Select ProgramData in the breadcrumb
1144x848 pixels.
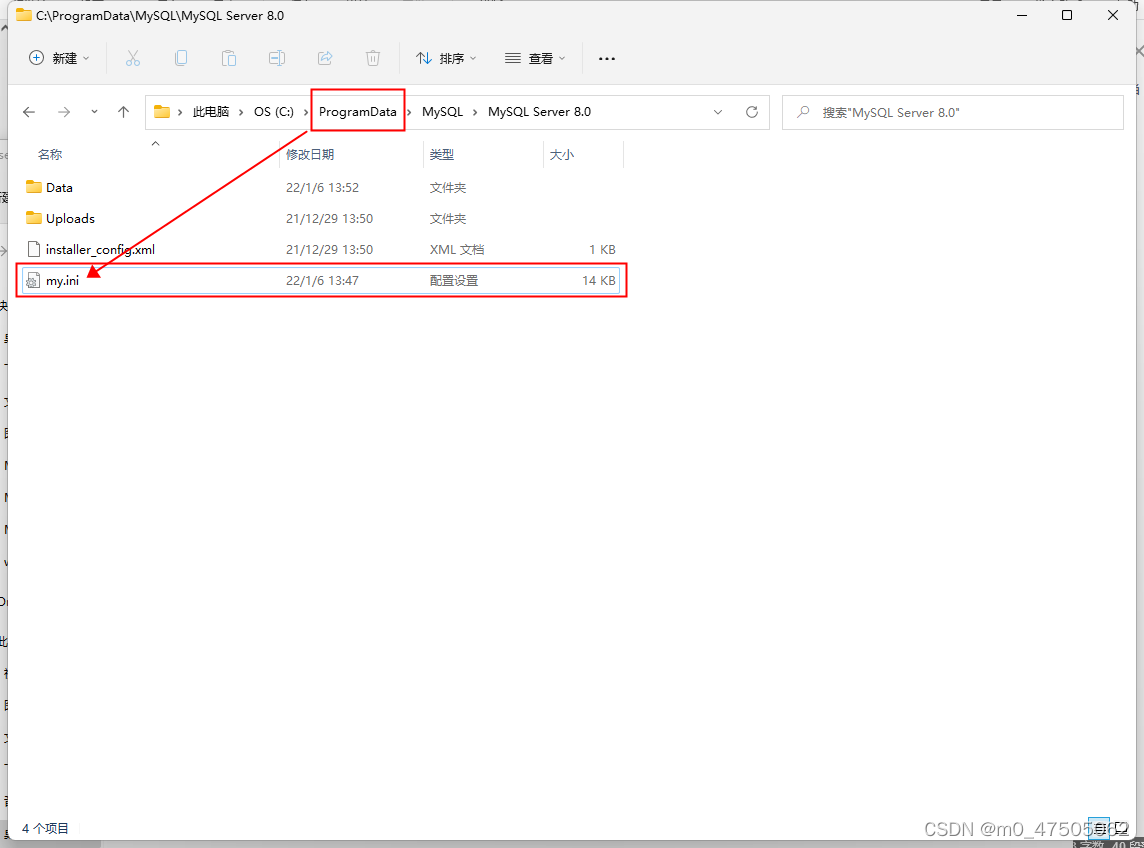click(x=358, y=112)
